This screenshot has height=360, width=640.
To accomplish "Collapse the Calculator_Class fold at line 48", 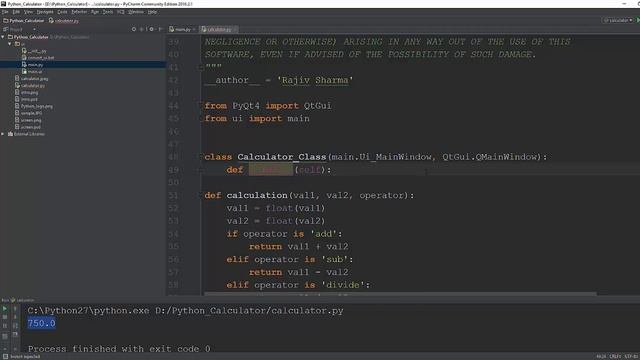I will click(202, 157).
